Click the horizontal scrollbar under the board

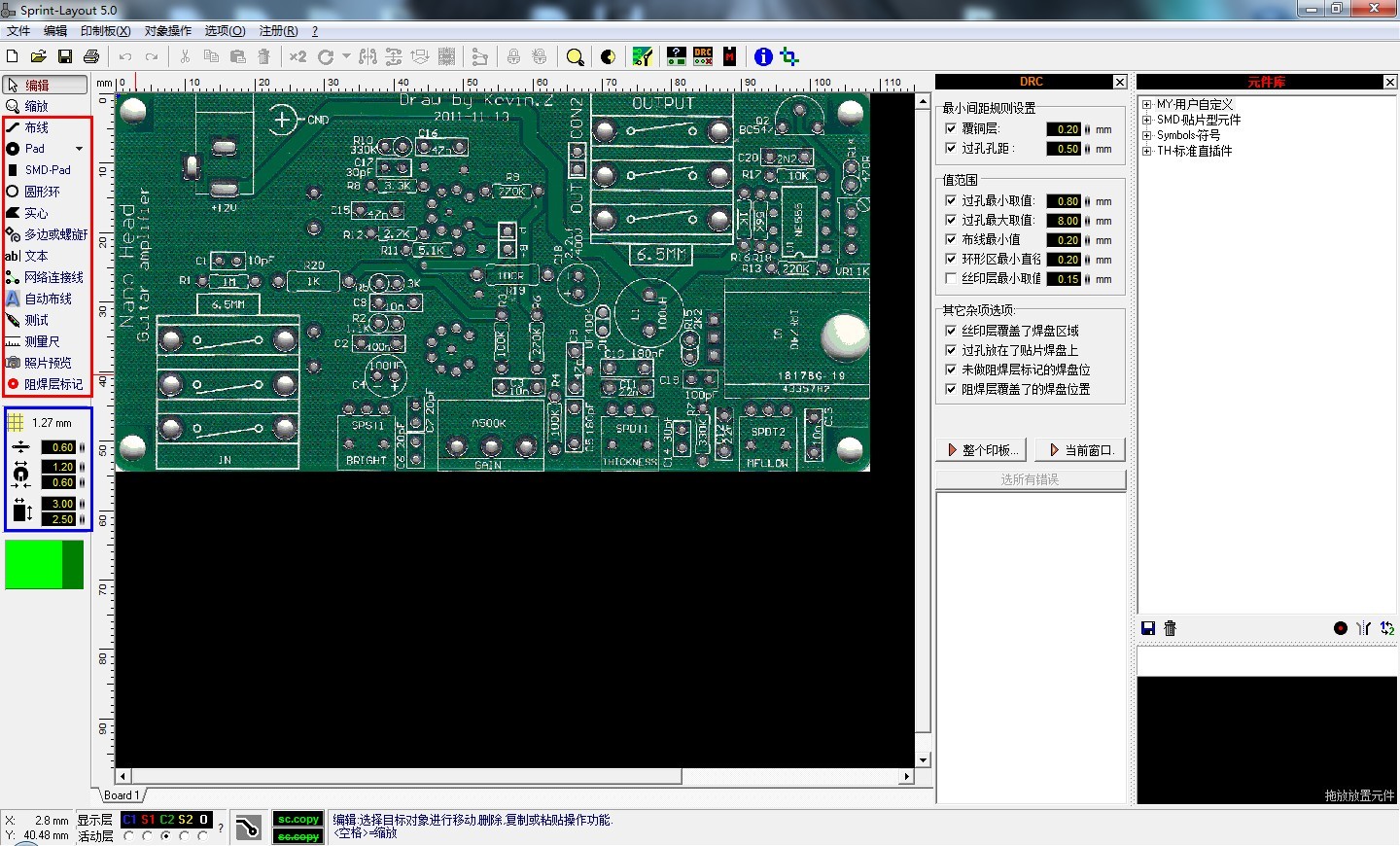point(515,776)
